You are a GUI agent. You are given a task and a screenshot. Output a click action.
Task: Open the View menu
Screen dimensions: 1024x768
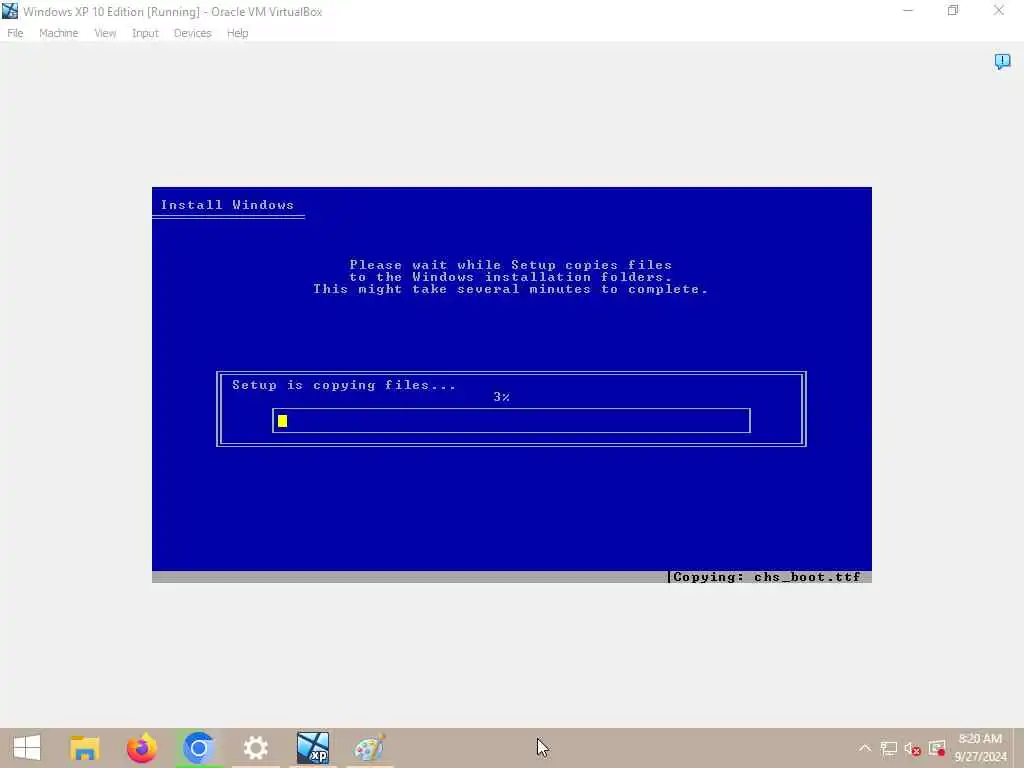(x=104, y=33)
